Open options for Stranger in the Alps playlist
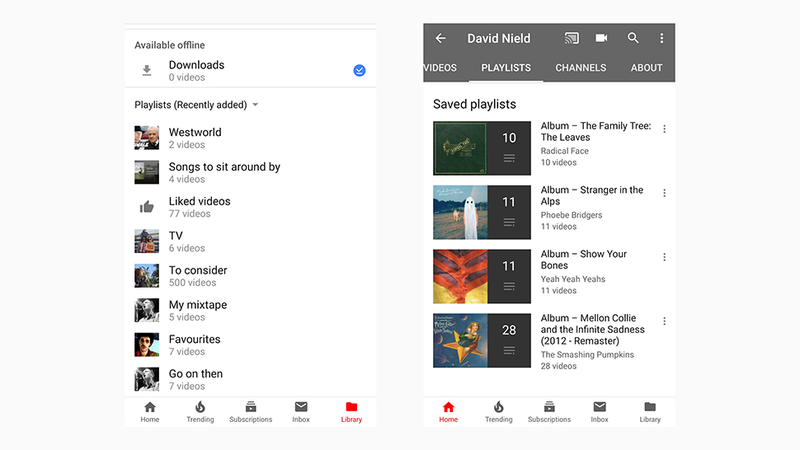Viewport: 800px width, 450px height. pyautogui.click(x=664, y=193)
